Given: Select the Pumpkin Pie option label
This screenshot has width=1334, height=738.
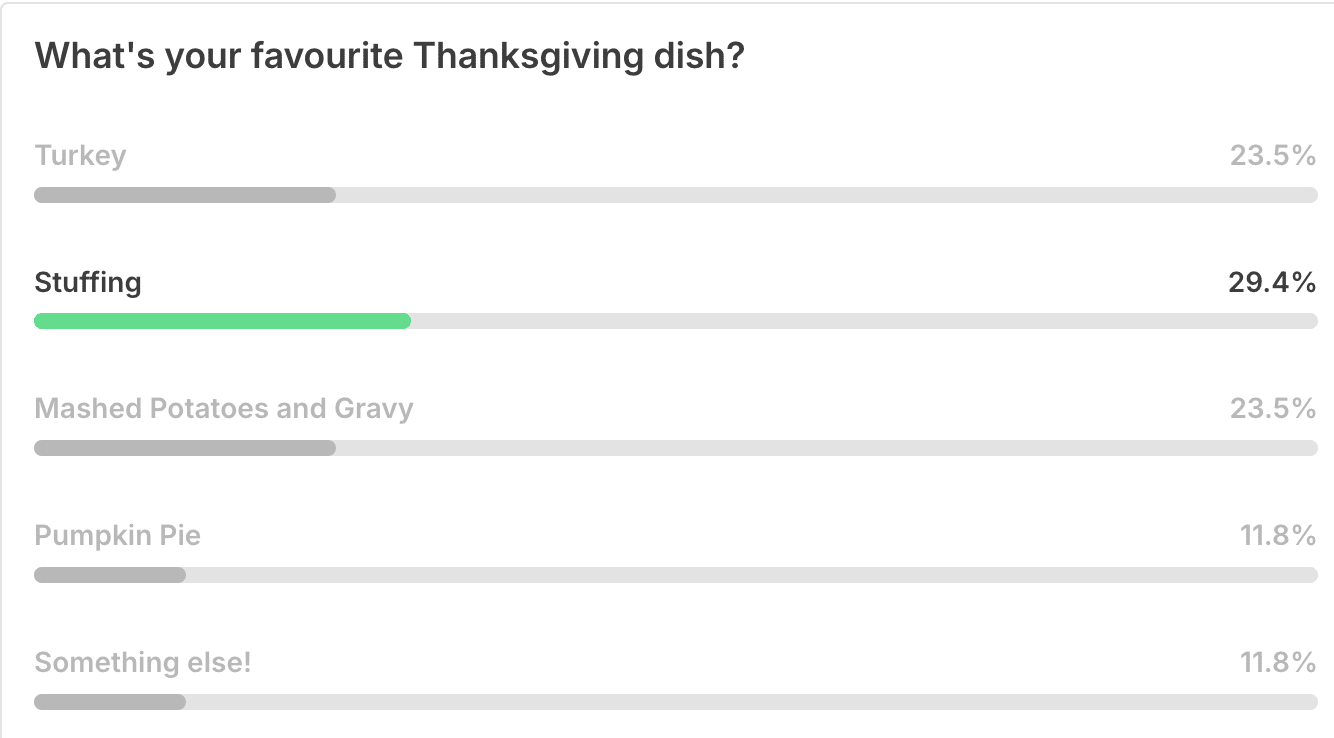Looking at the screenshot, I should [118, 536].
